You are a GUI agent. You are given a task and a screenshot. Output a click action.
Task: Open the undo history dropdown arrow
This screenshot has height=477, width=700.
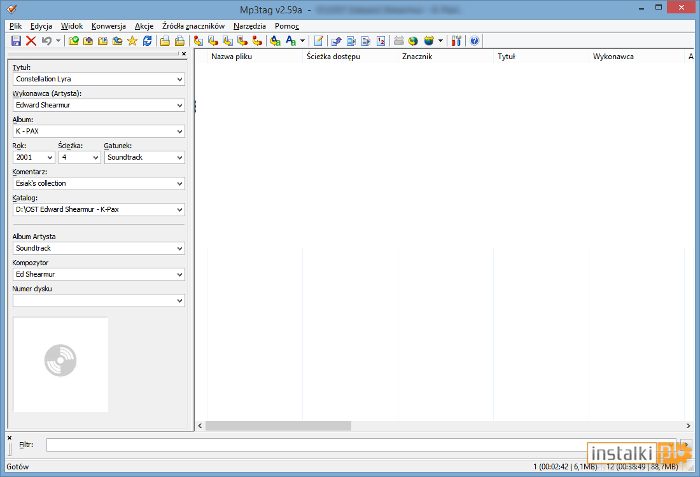point(58,41)
